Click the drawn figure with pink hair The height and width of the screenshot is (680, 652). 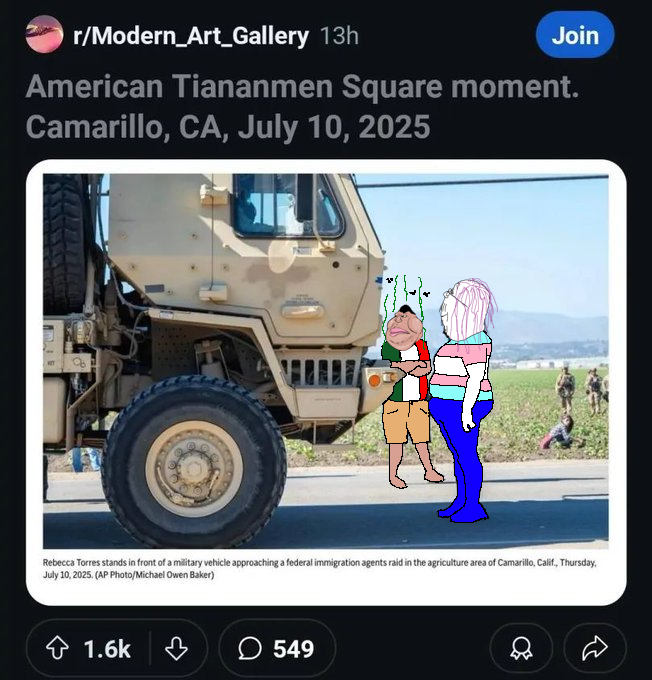tap(466, 399)
